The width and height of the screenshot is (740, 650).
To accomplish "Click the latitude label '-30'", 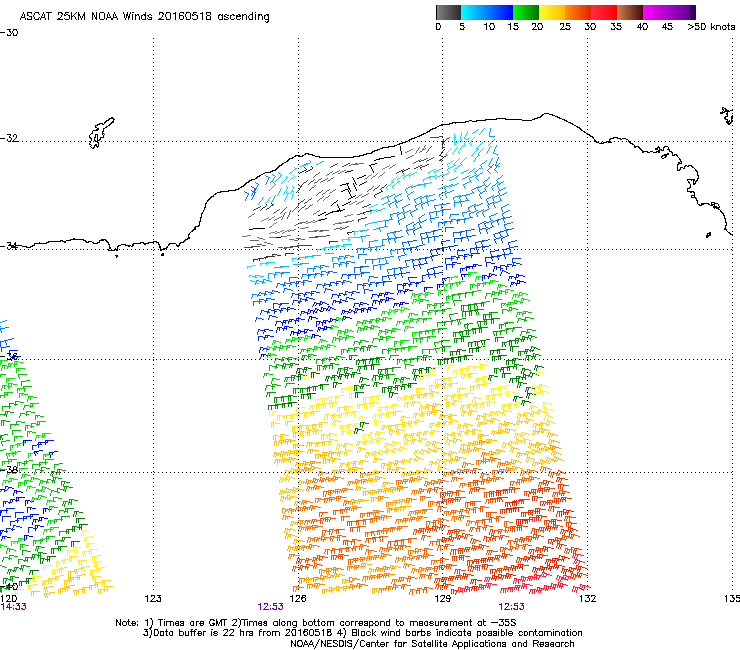I will pos(9,33).
